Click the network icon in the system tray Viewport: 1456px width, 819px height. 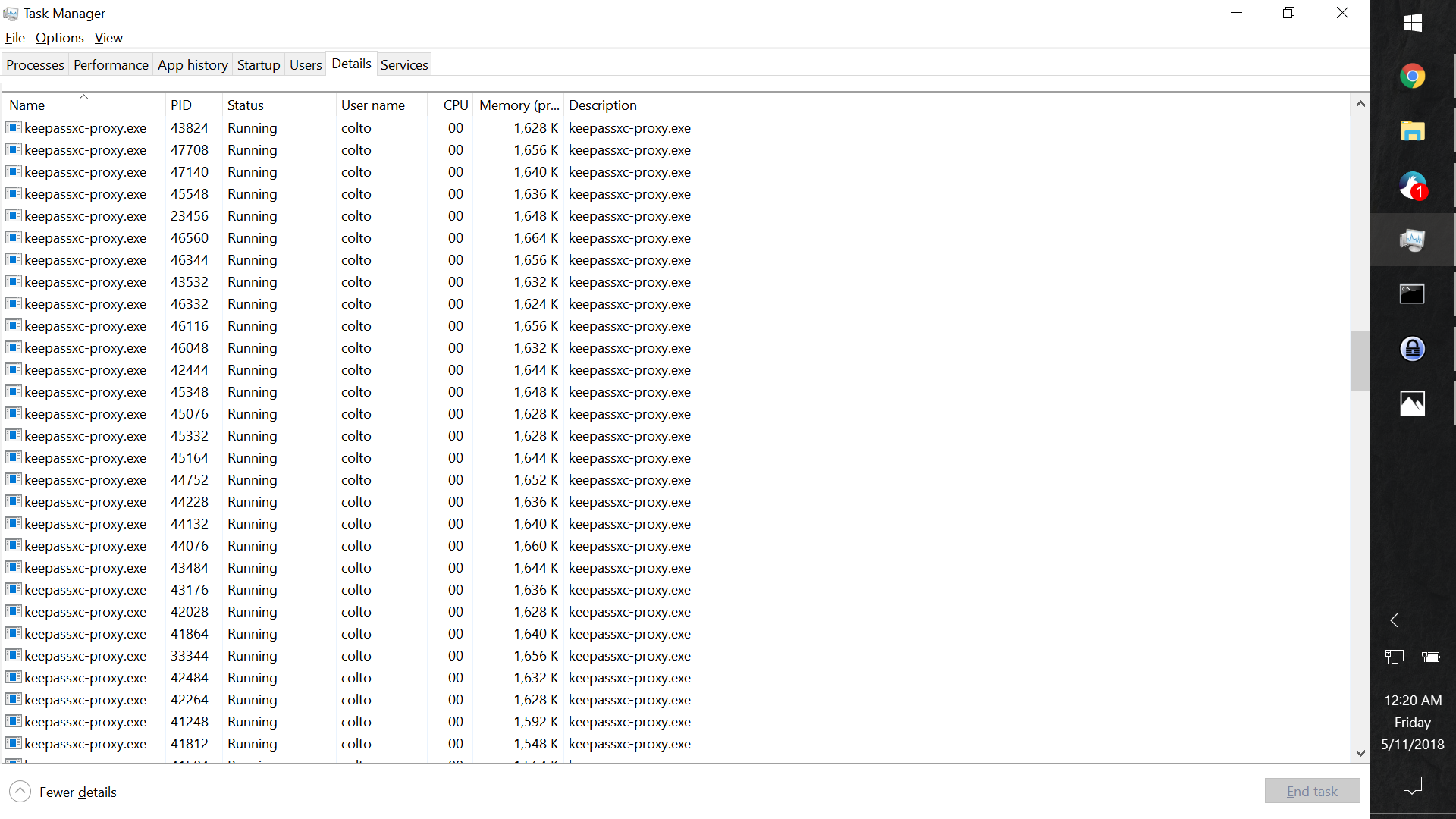[x=1394, y=656]
